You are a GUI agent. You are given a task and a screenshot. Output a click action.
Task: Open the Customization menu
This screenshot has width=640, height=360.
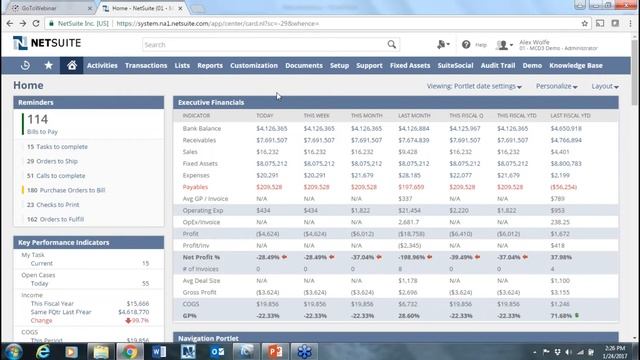pos(254,65)
